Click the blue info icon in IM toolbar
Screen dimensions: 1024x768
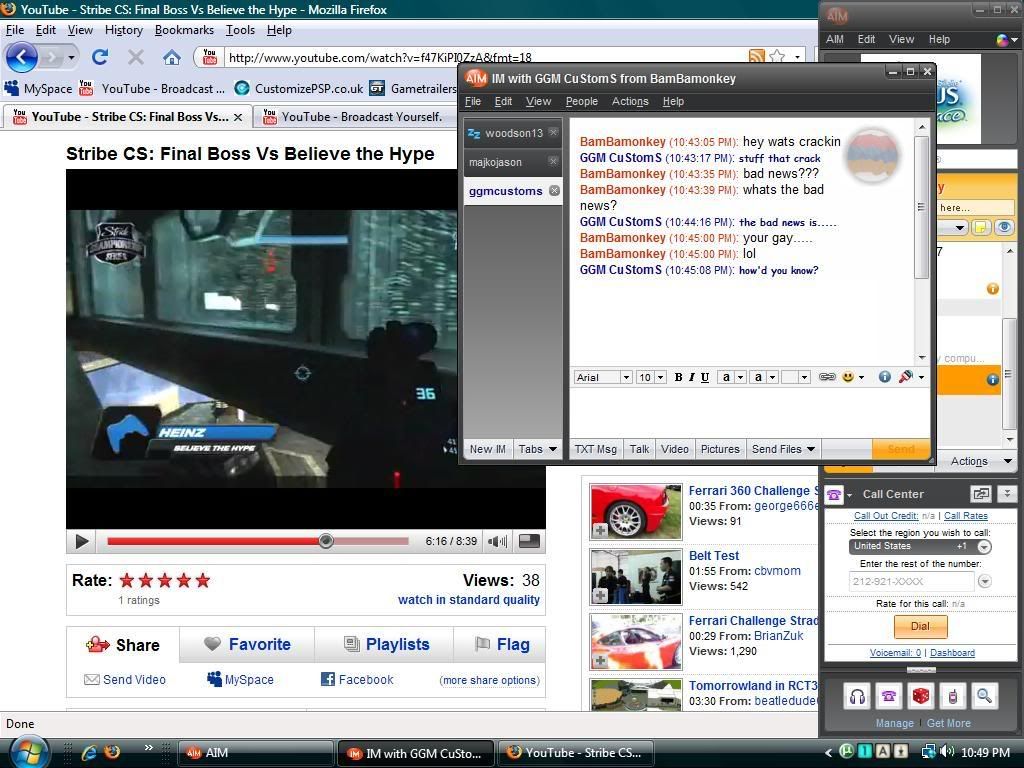884,377
